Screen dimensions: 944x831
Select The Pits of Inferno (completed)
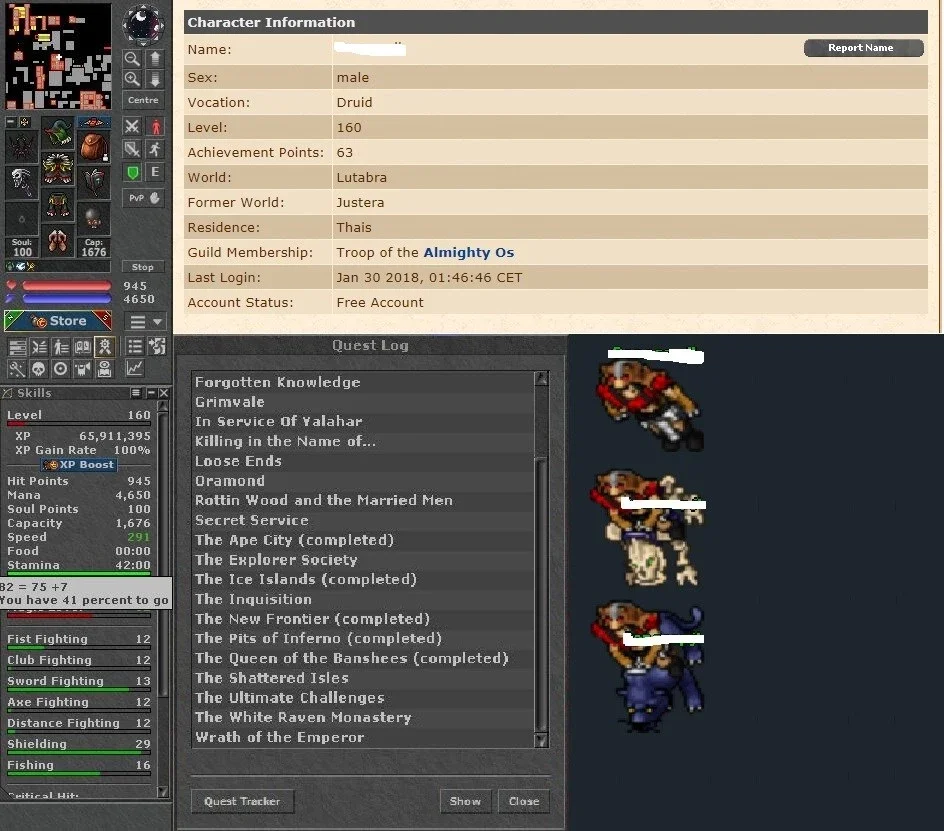click(x=362, y=638)
